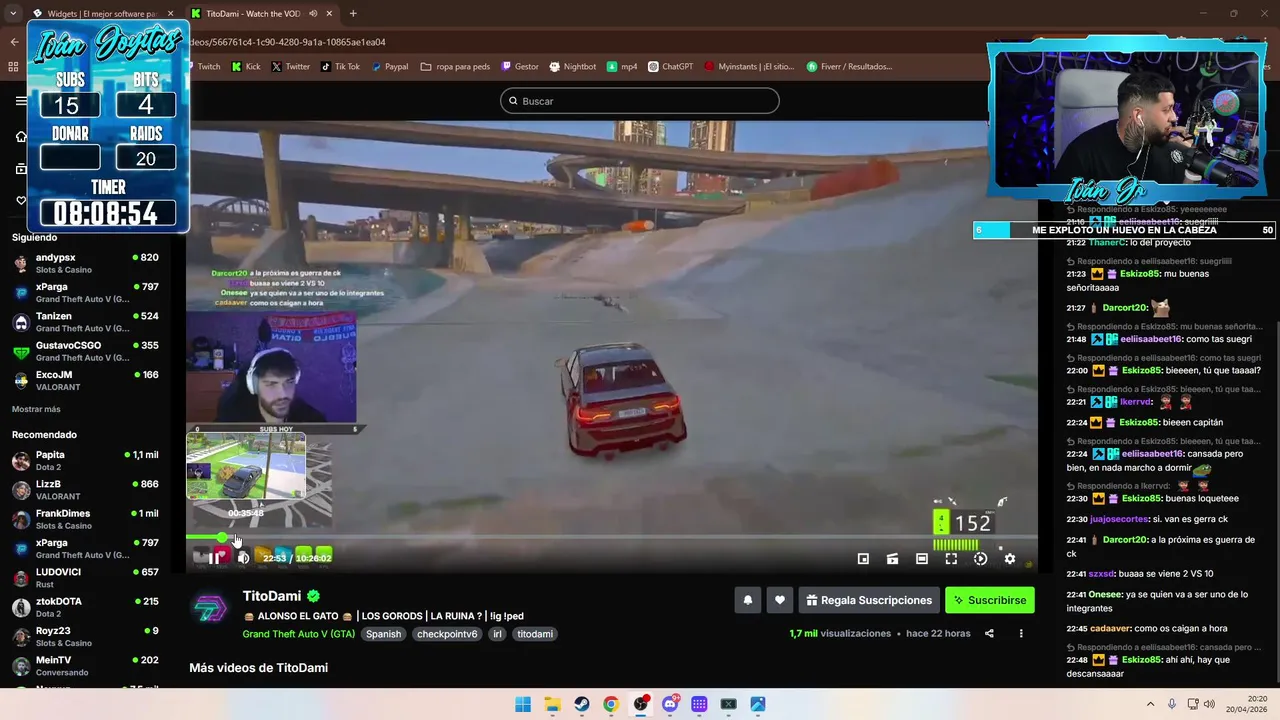
Task: Open LUDOVICI Rust recommended channel
Action: 85,577
